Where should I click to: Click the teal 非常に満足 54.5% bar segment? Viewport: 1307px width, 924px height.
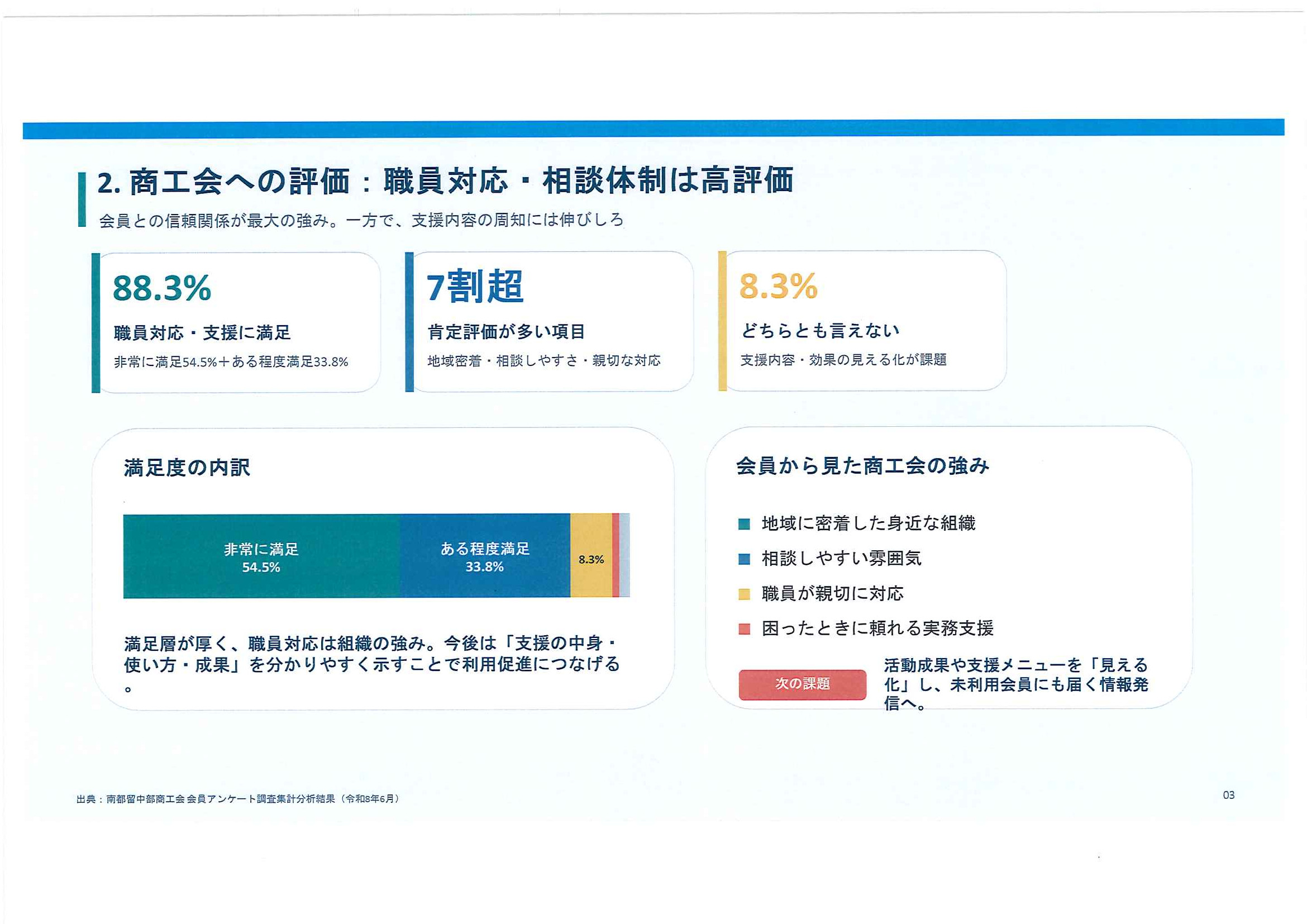(261, 557)
